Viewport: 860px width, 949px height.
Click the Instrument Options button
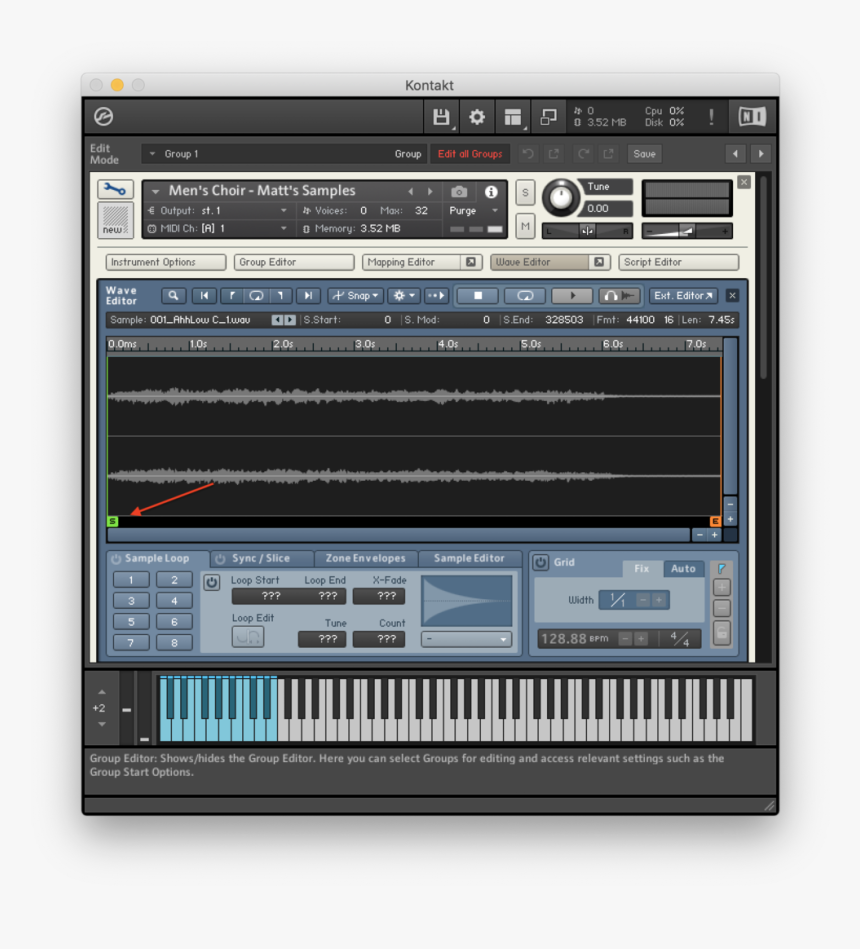[x=166, y=262]
